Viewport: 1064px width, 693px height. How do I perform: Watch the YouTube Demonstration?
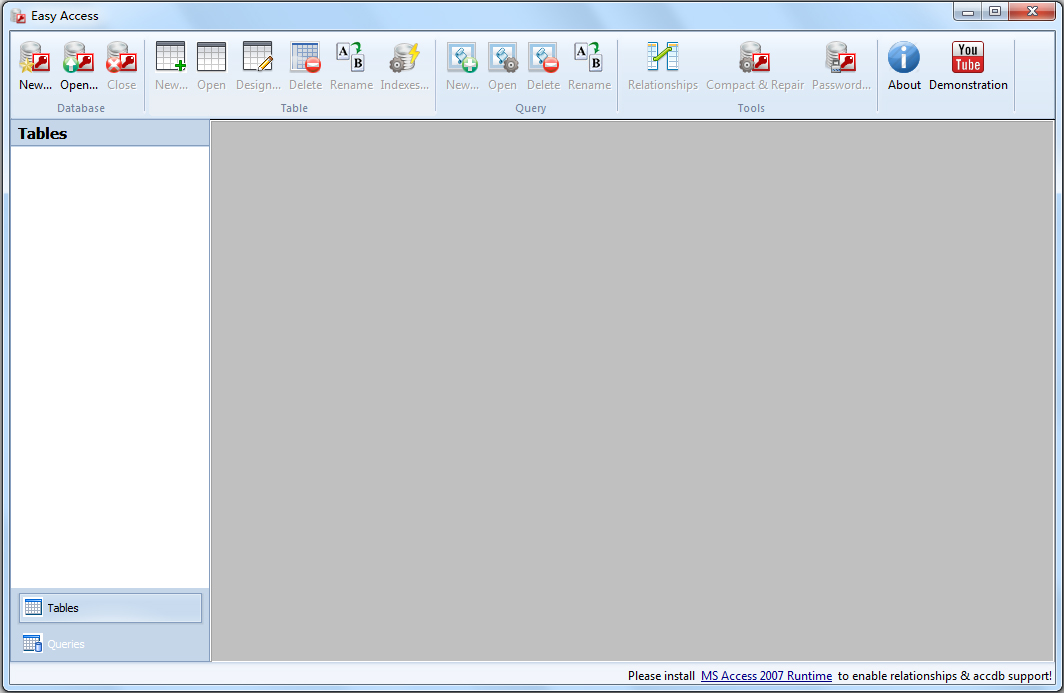[x=968, y=67]
